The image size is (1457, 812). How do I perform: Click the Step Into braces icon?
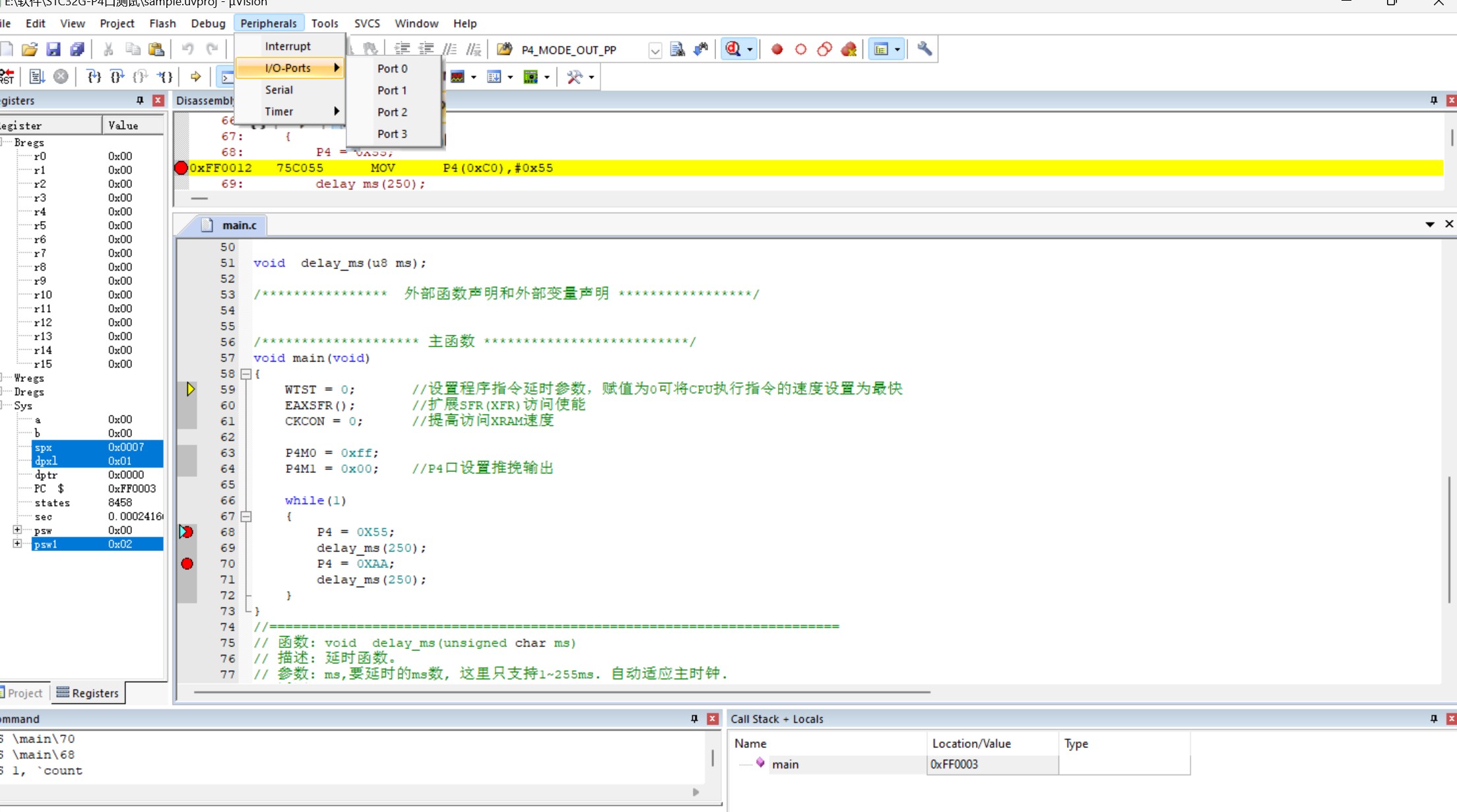click(94, 77)
